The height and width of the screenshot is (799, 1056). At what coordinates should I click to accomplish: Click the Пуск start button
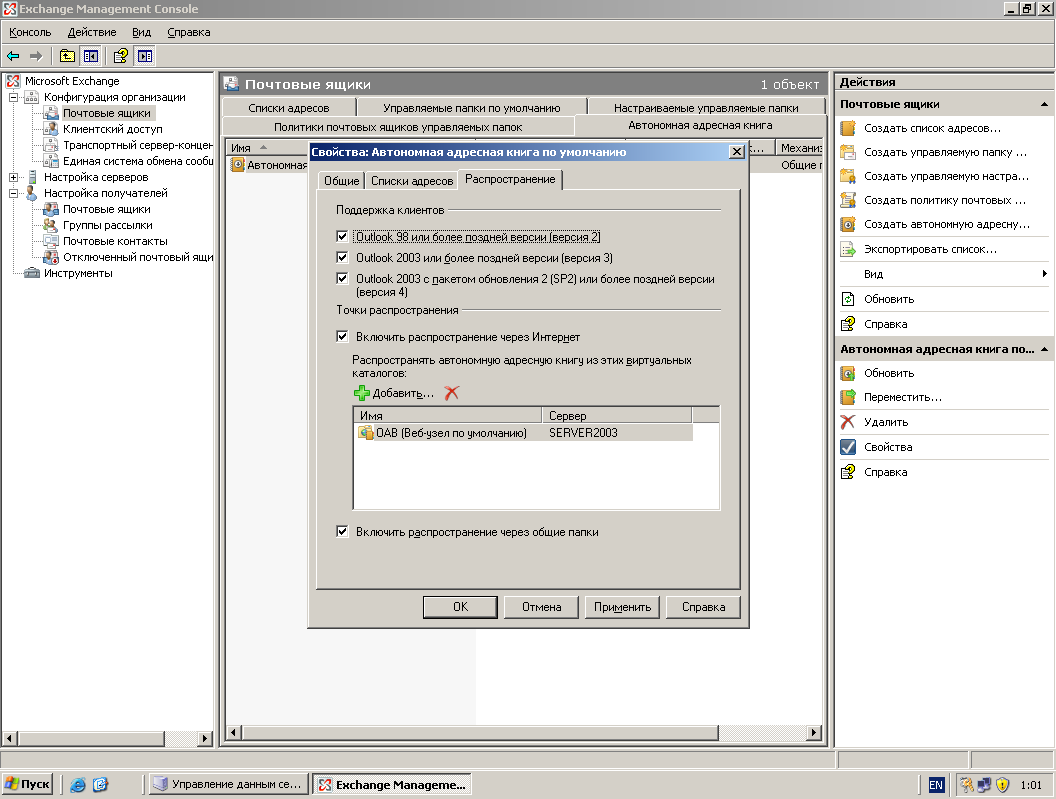click(x=28, y=784)
